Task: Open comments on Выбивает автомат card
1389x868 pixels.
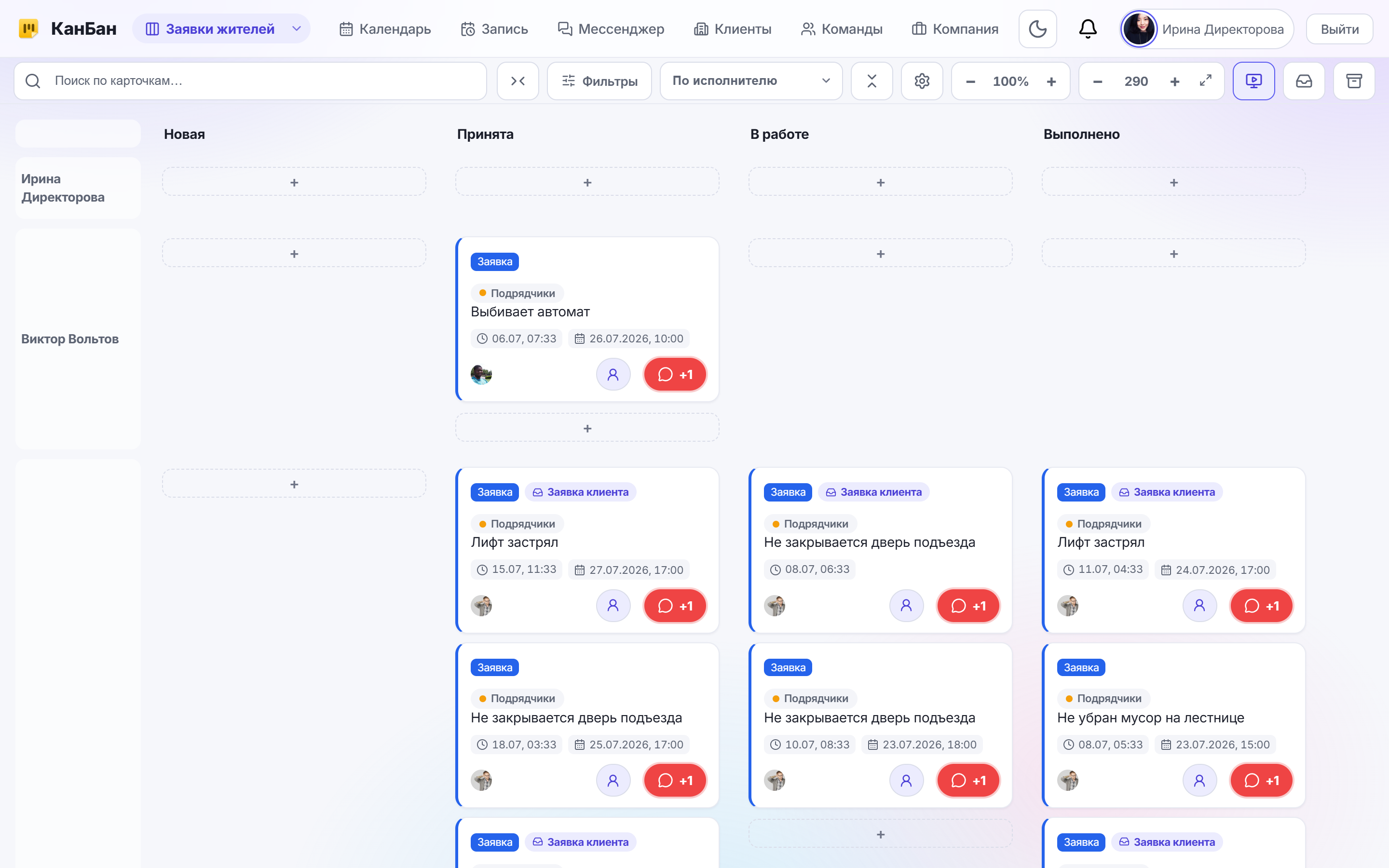Action: [675, 374]
